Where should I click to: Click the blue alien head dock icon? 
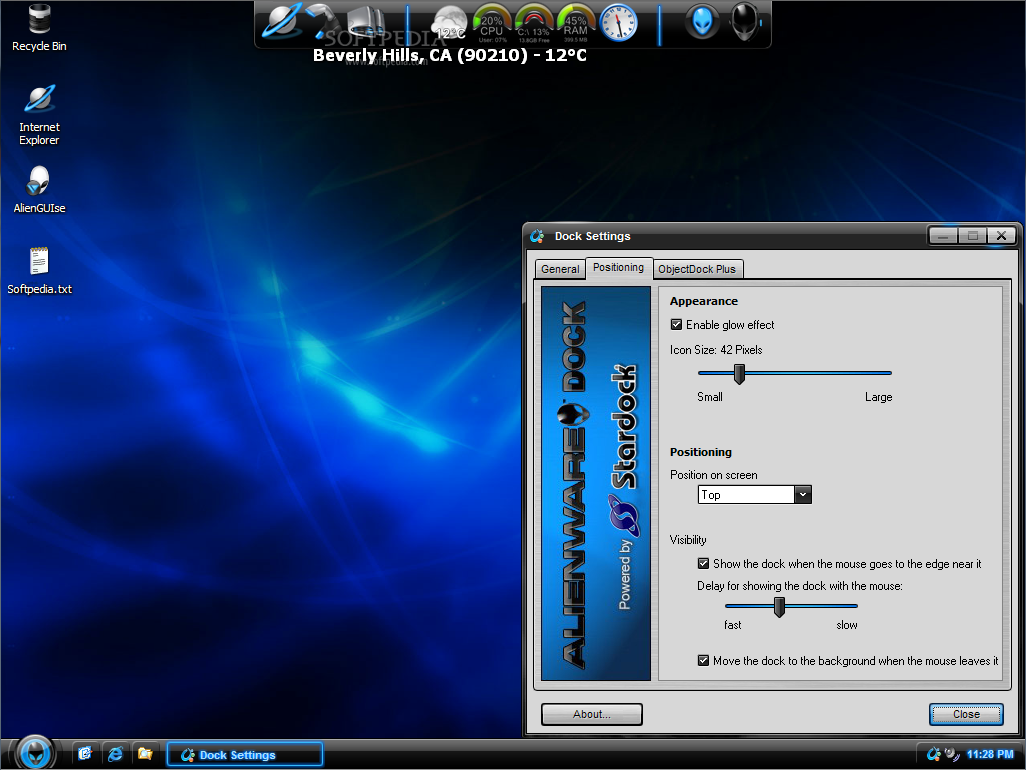tap(702, 22)
